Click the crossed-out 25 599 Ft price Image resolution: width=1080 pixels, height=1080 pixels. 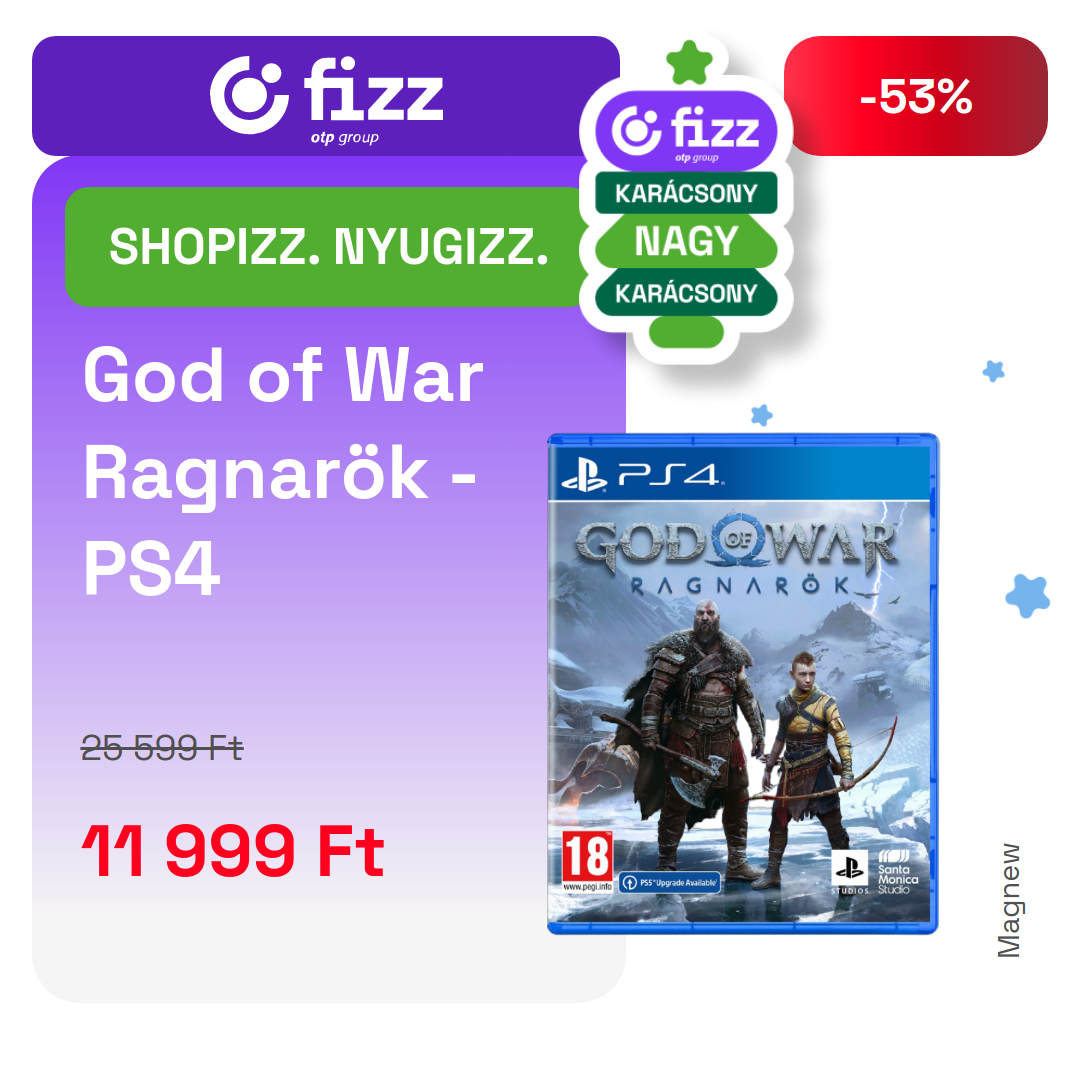(162, 747)
